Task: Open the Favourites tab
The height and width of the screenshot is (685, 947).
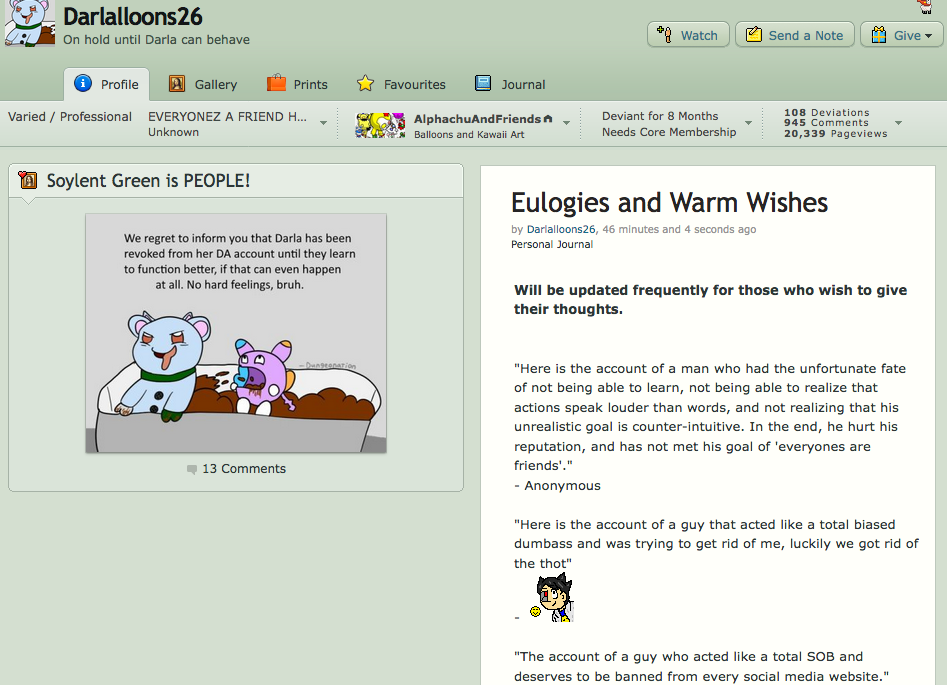Action: click(x=401, y=85)
